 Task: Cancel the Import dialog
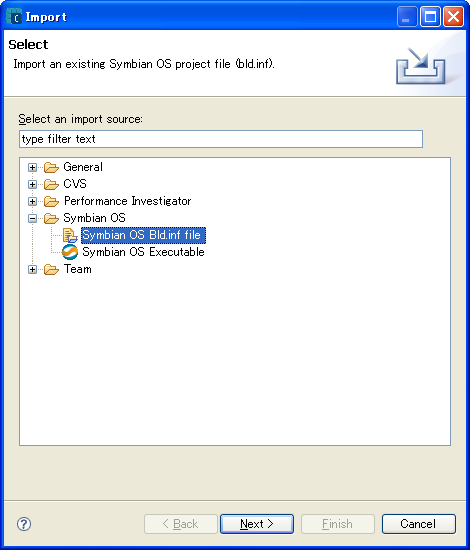(x=418, y=524)
